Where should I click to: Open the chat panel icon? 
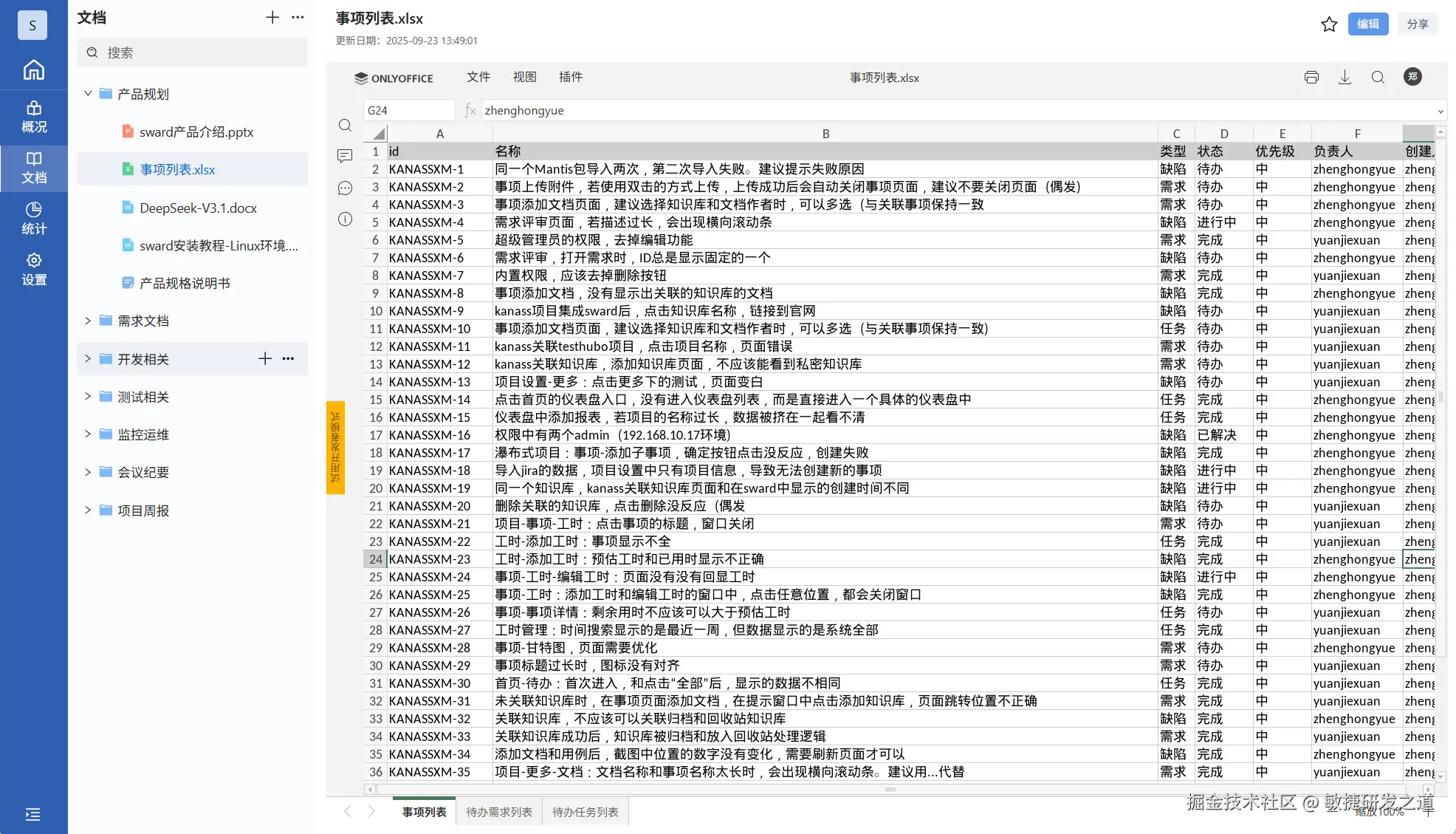(345, 188)
